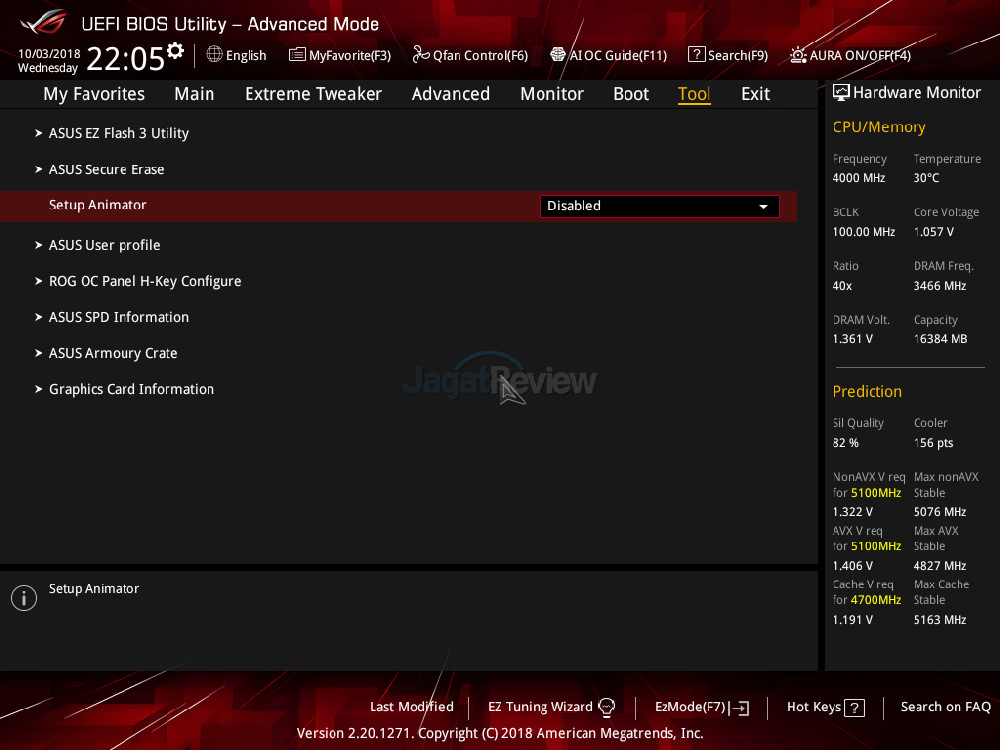Switch to Advanced tab
Image resolution: width=1000 pixels, height=750 pixels.
tap(450, 94)
